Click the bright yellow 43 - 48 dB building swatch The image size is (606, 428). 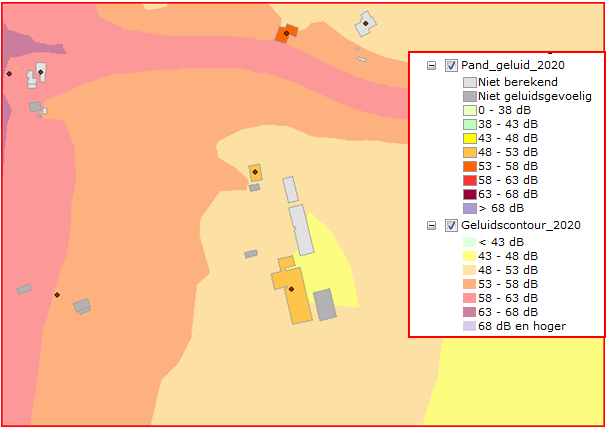tap(470, 138)
